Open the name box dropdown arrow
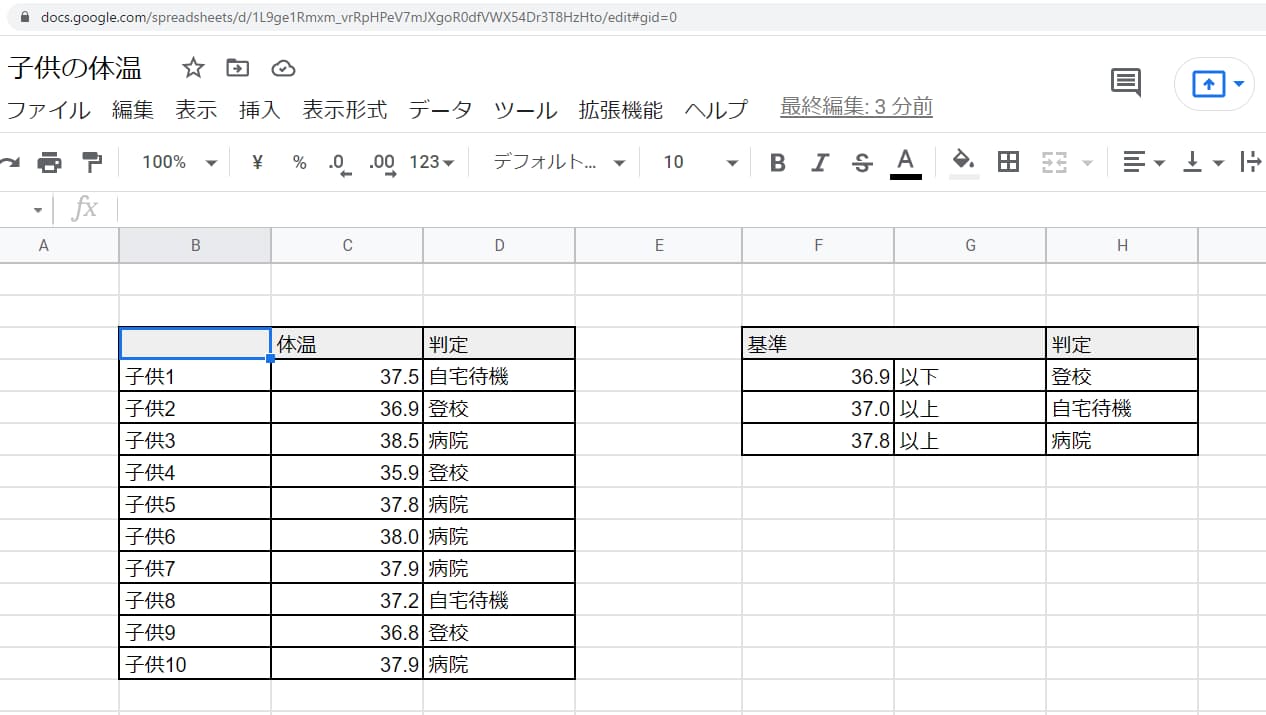 tap(38, 210)
